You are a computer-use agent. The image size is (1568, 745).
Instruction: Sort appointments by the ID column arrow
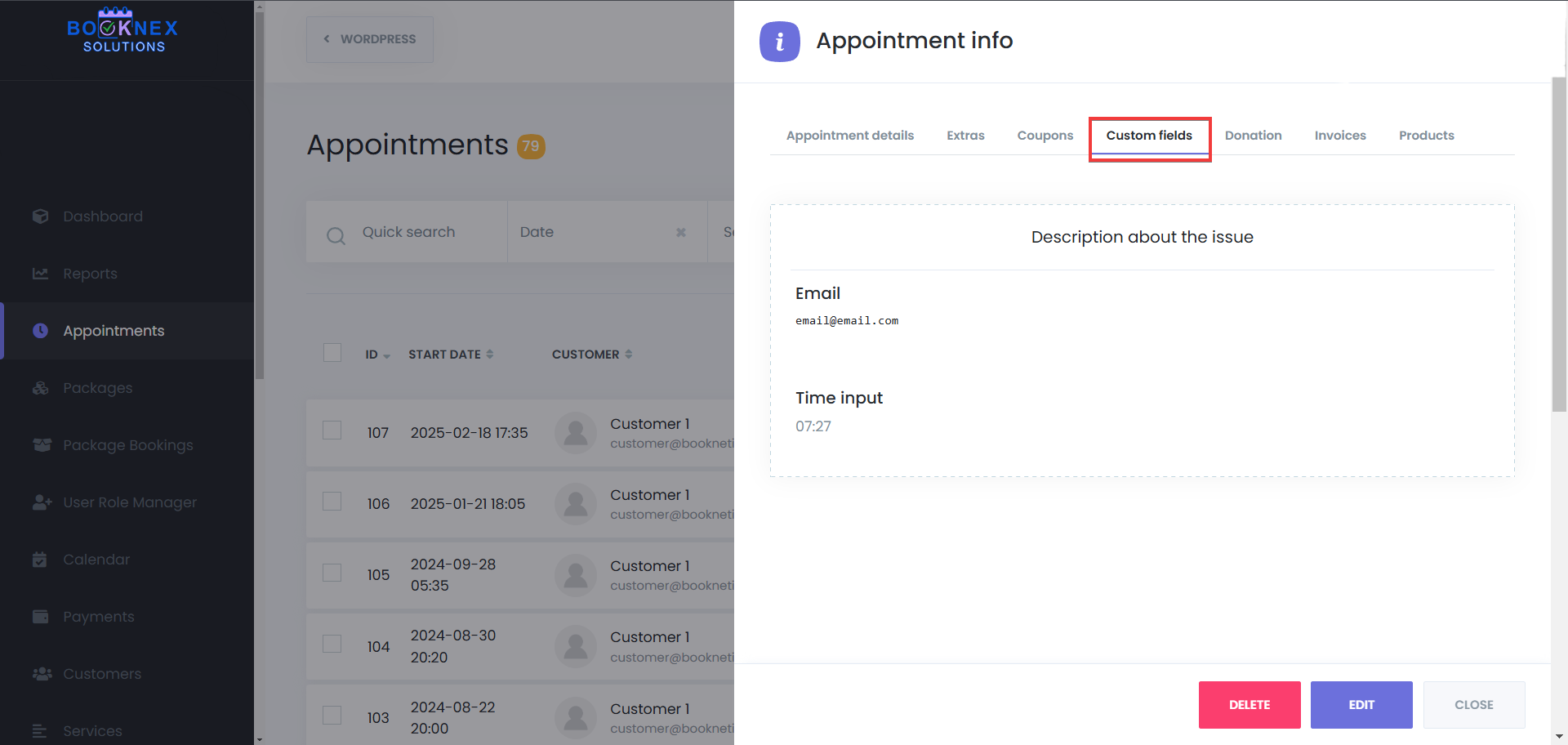coord(387,355)
